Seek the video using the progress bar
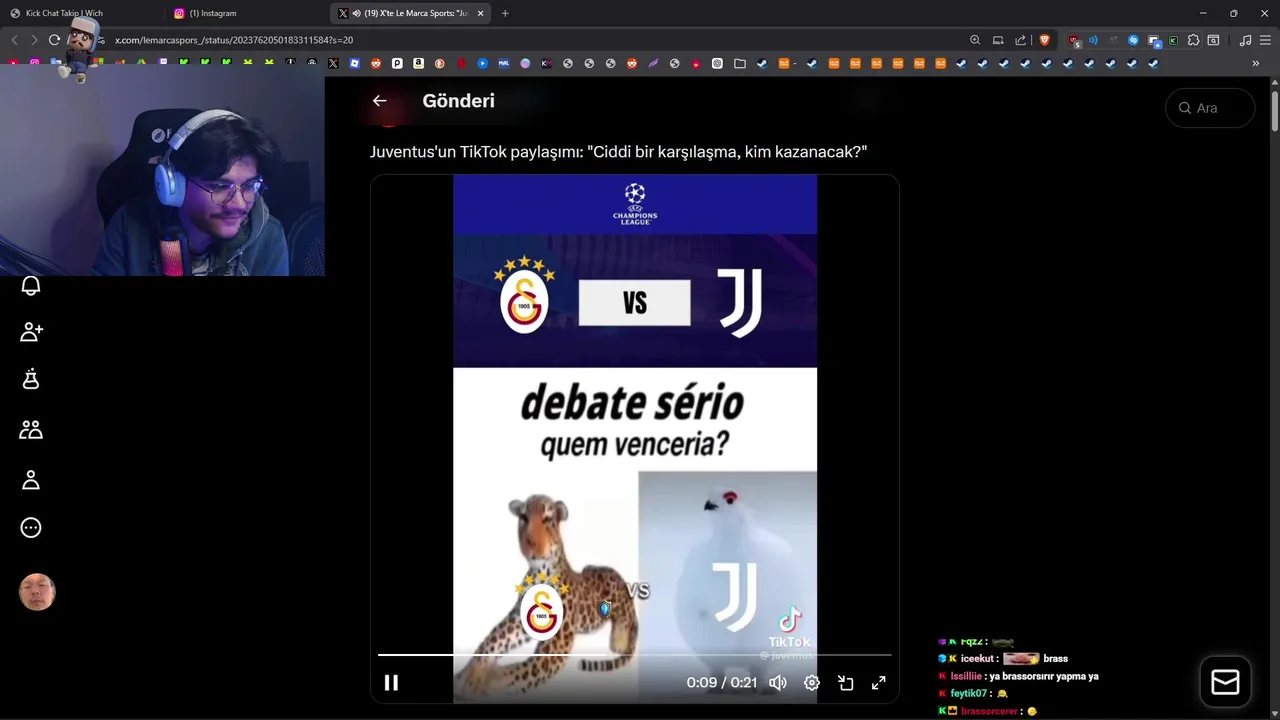1280x720 pixels. pos(634,655)
